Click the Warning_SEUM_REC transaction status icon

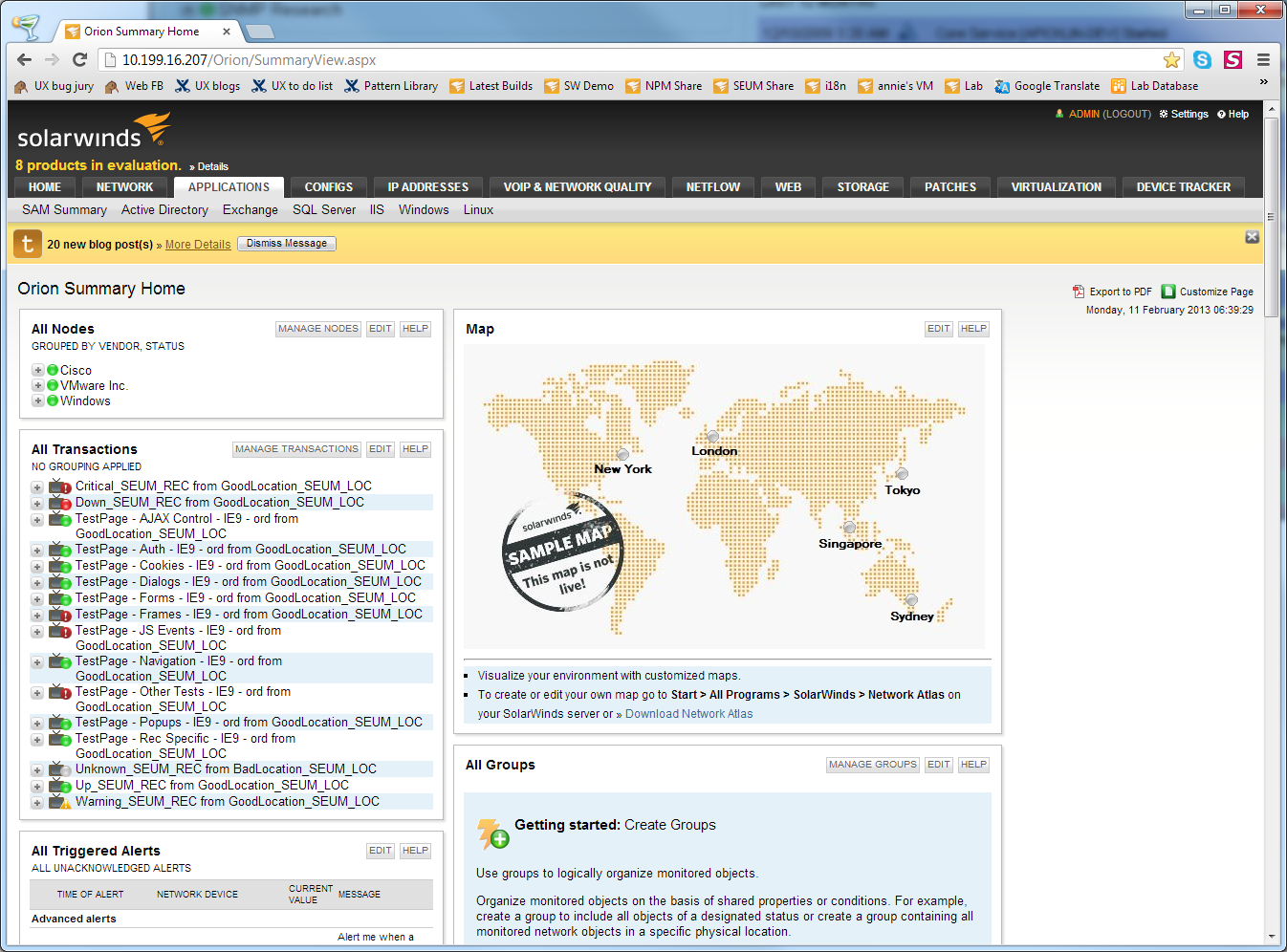point(60,802)
